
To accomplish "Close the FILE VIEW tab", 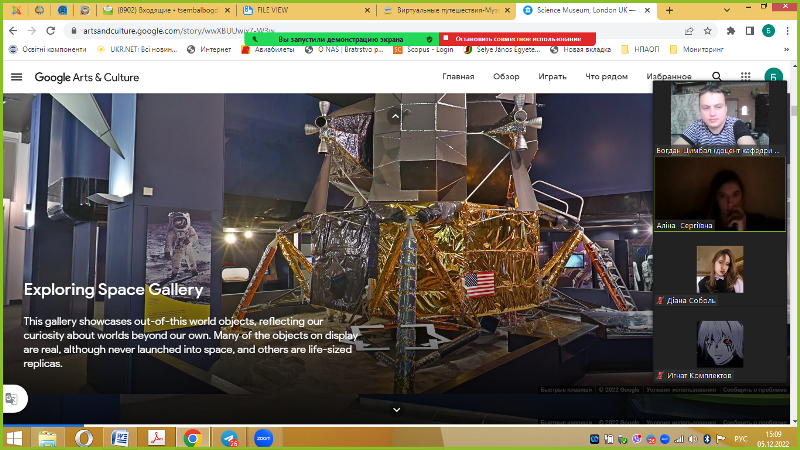I will click(x=367, y=10).
